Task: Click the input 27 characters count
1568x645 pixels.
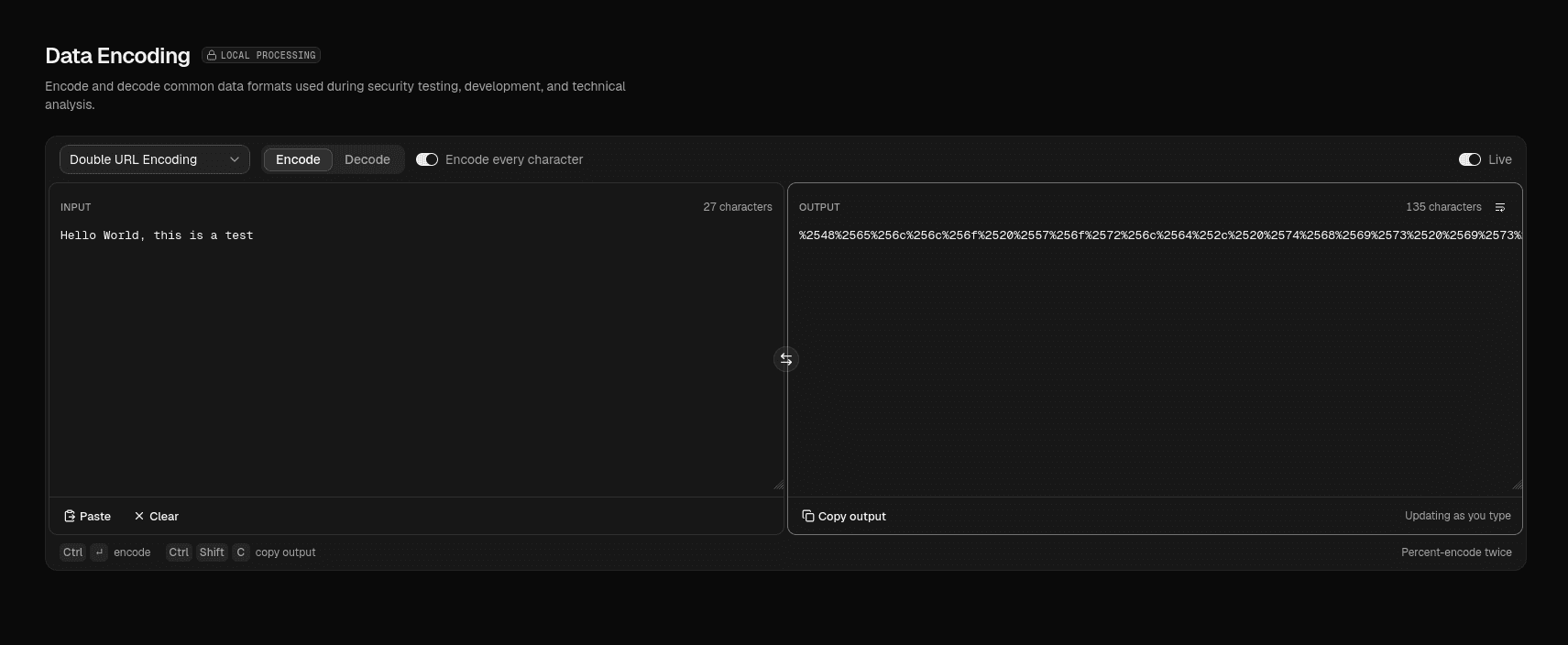Action: (x=738, y=207)
